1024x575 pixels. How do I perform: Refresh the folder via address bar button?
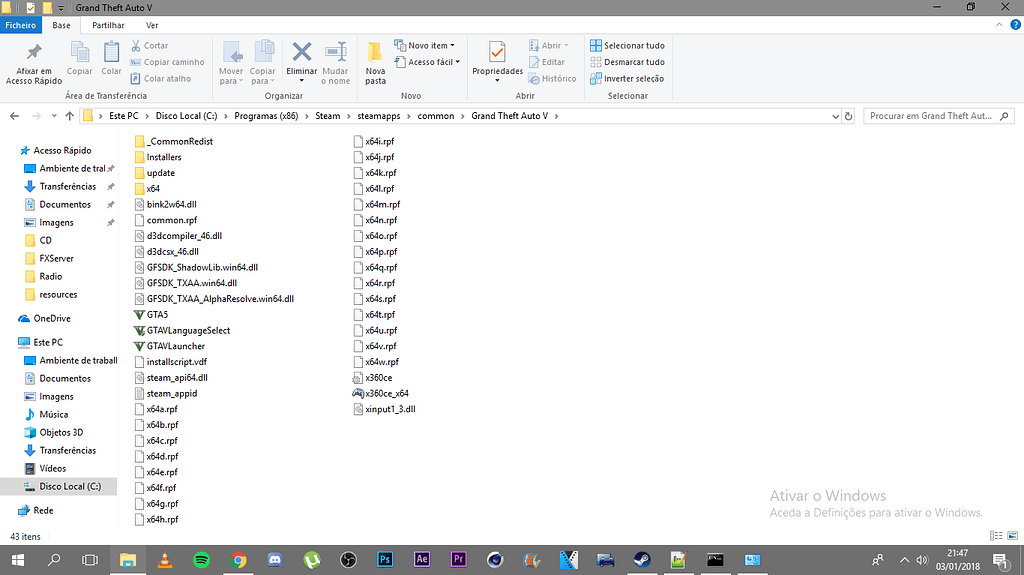pos(848,116)
